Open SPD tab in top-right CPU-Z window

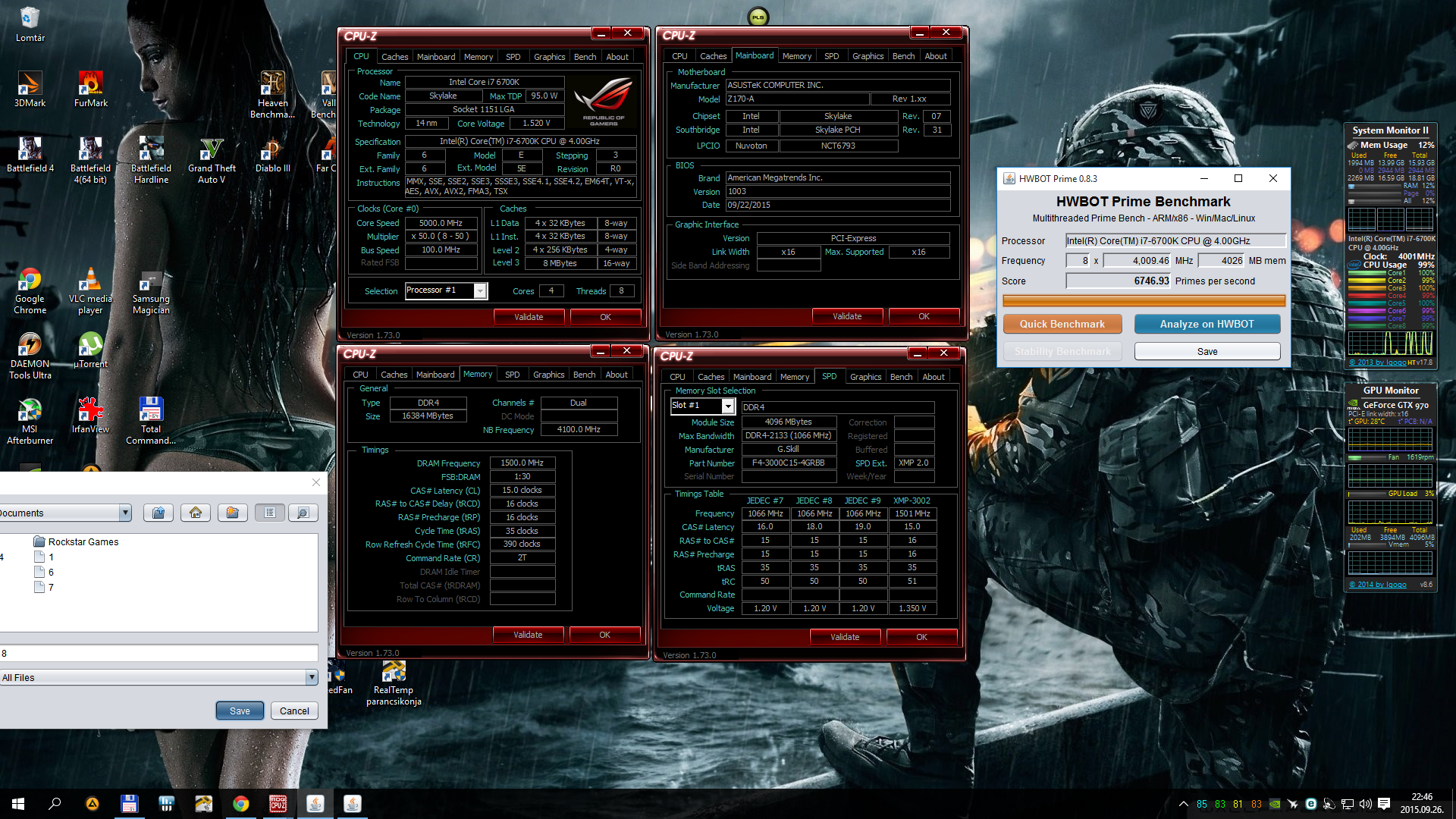(x=831, y=56)
